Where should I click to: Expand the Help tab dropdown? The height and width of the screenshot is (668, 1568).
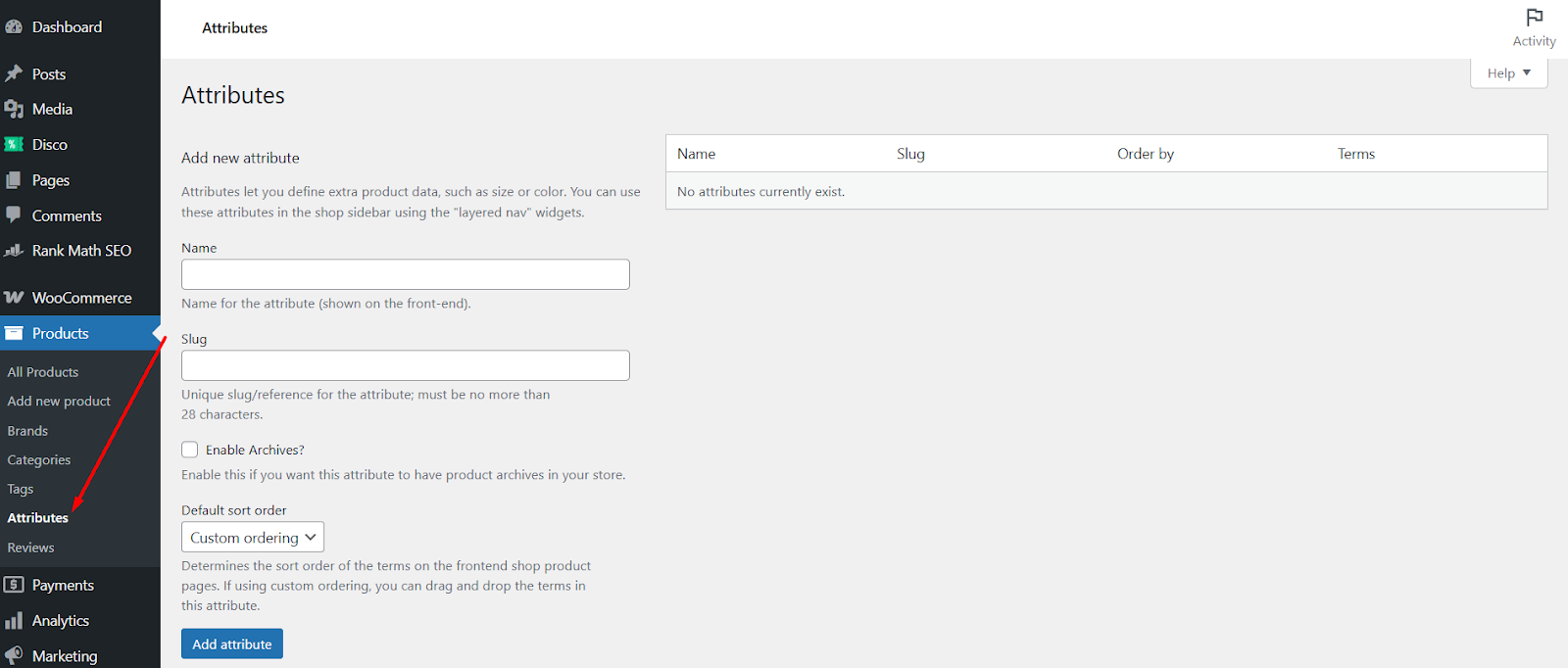tap(1509, 73)
